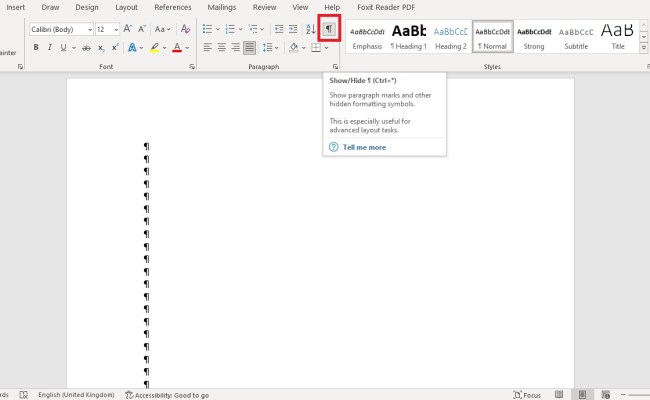
Task: Toggle Underline formatting
Action: pos(63,48)
